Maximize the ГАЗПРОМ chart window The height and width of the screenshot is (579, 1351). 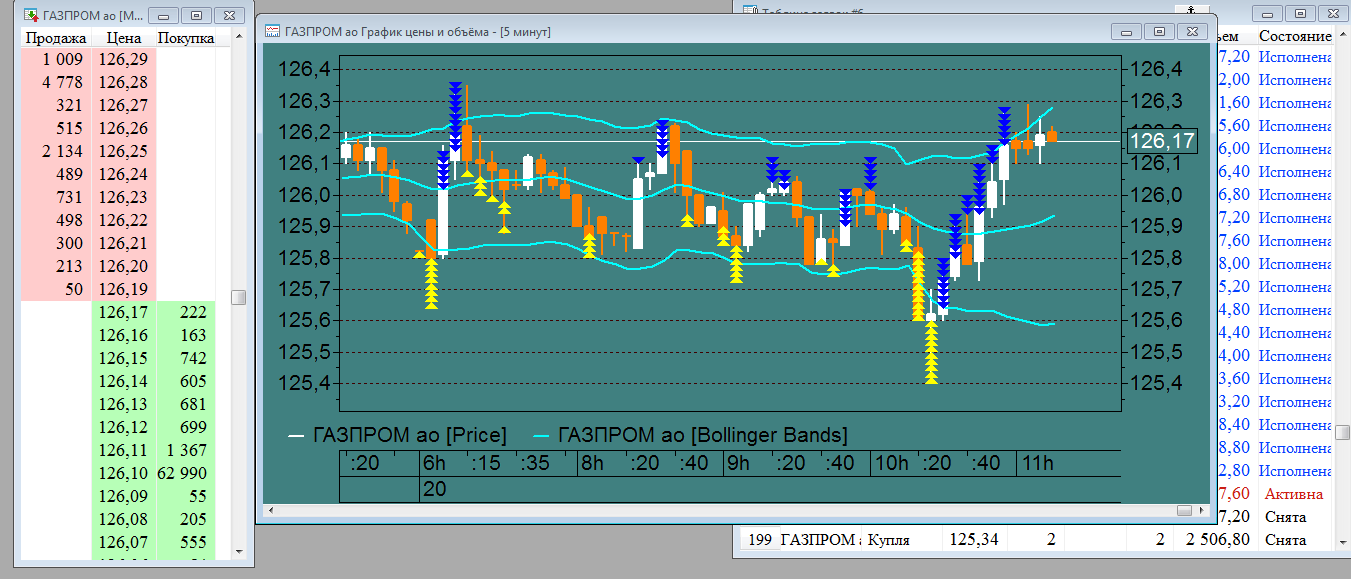coord(1160,32)
